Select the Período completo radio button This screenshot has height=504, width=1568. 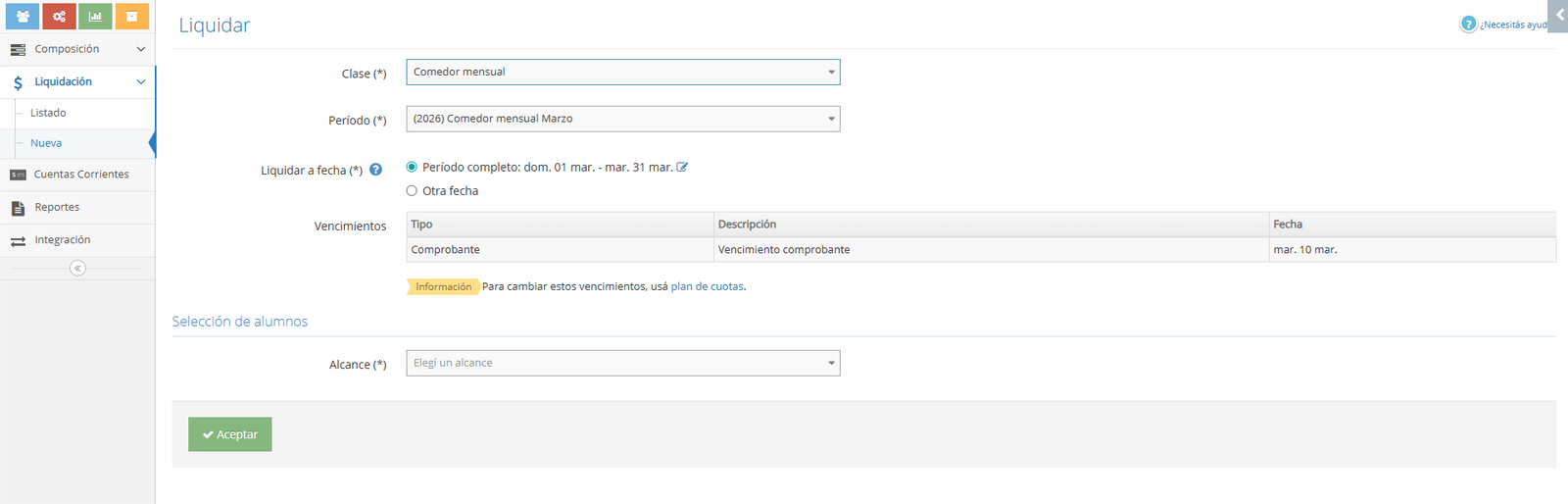412,167
